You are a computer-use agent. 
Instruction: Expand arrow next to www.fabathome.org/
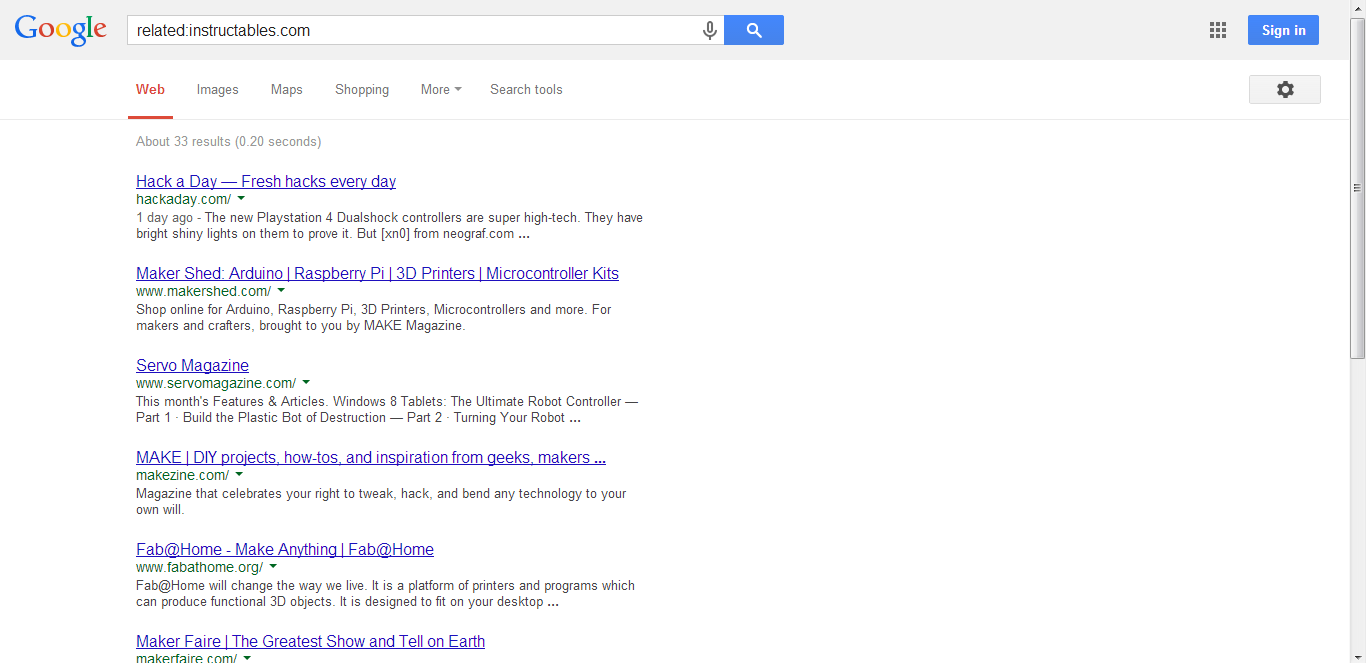(x=273, y=567)
